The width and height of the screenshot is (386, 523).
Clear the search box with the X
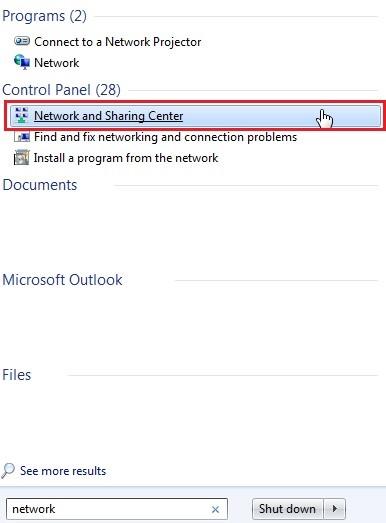[215, 509]
